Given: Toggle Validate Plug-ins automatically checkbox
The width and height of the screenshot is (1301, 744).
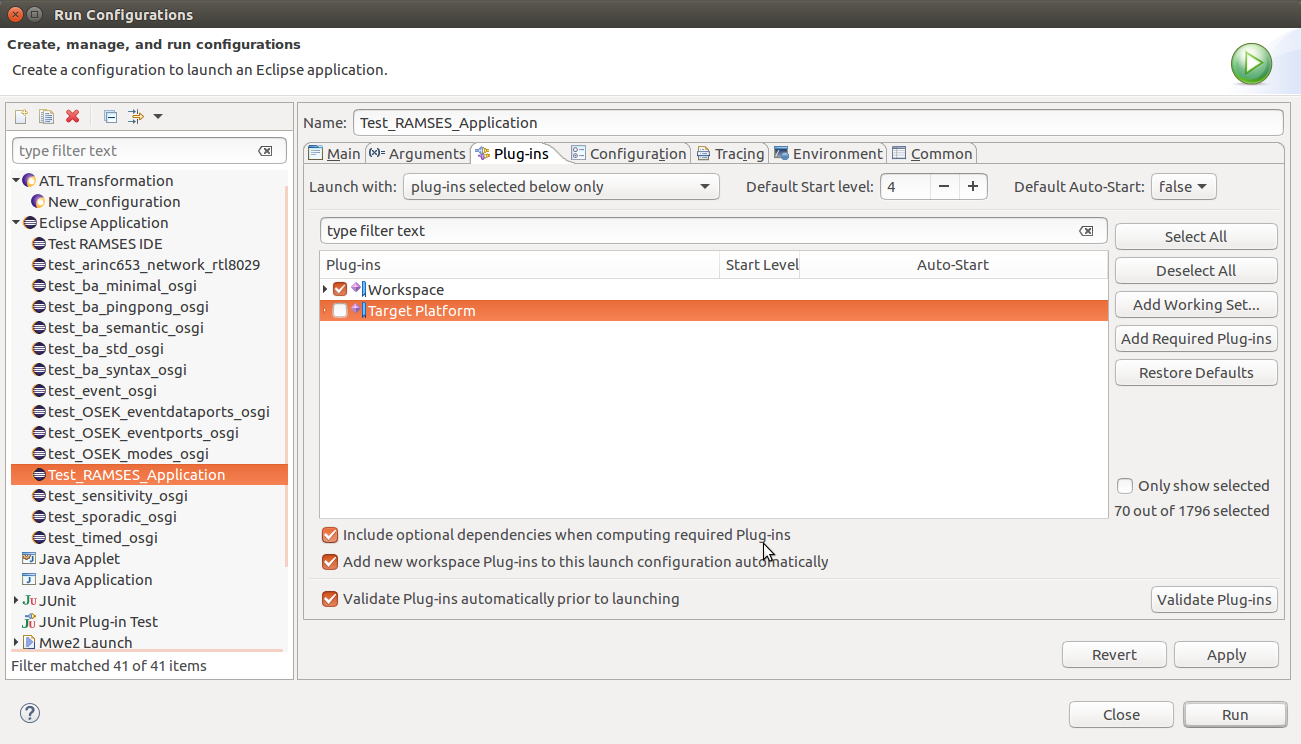Looking at the screenshot, I should (330, 599).
